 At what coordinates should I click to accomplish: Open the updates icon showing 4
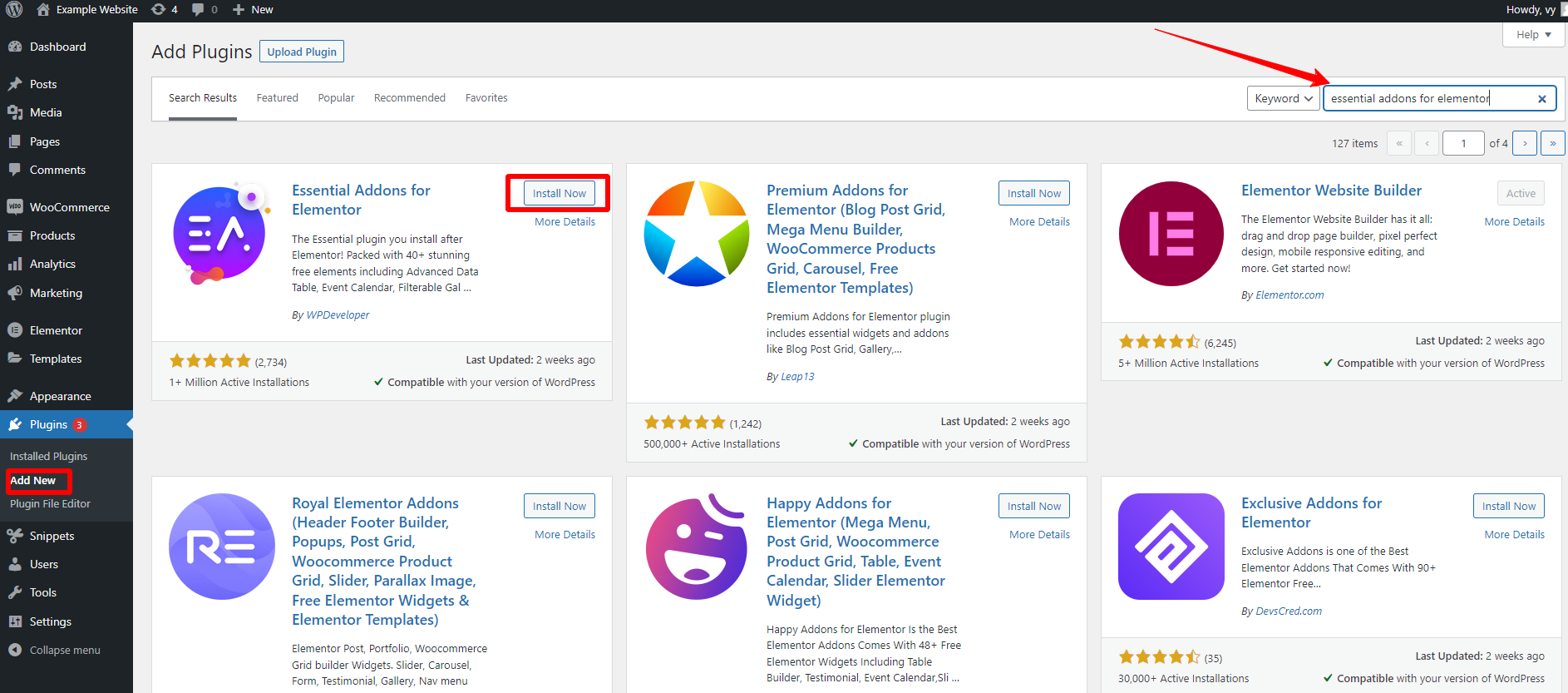tap(158, 9)
